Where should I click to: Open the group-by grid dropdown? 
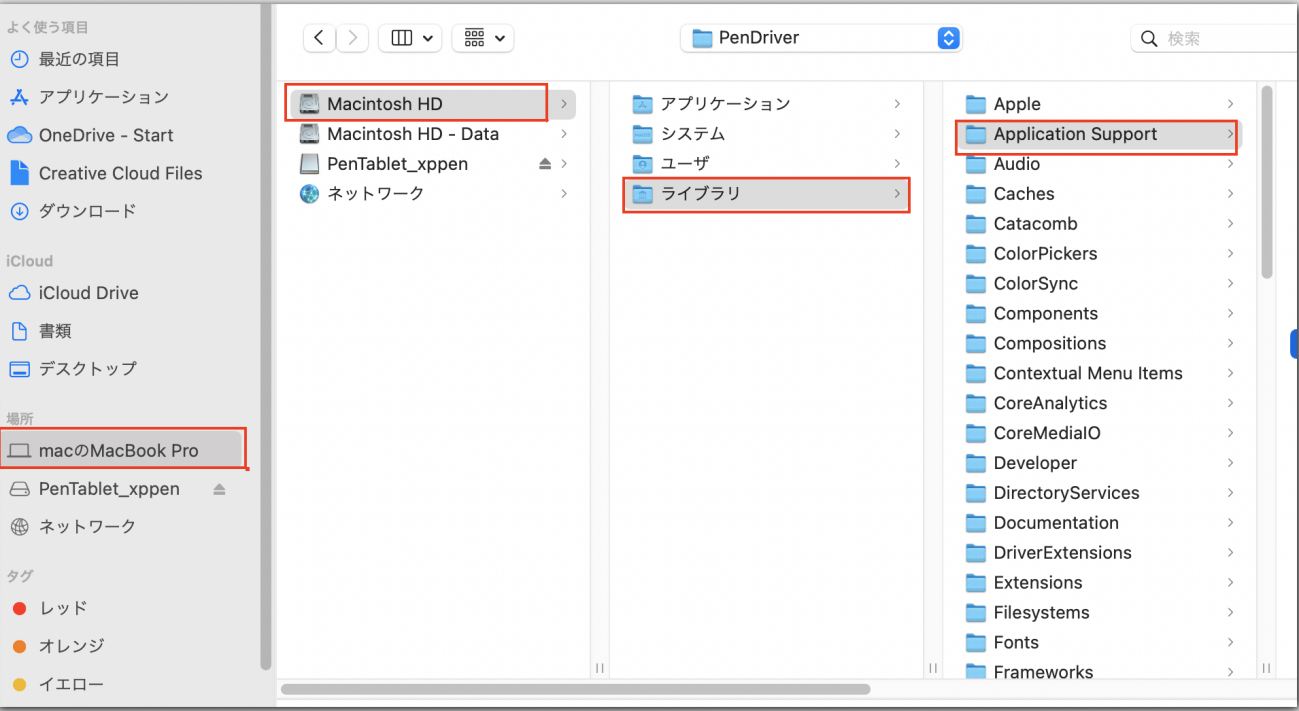[x=483, y=38]
